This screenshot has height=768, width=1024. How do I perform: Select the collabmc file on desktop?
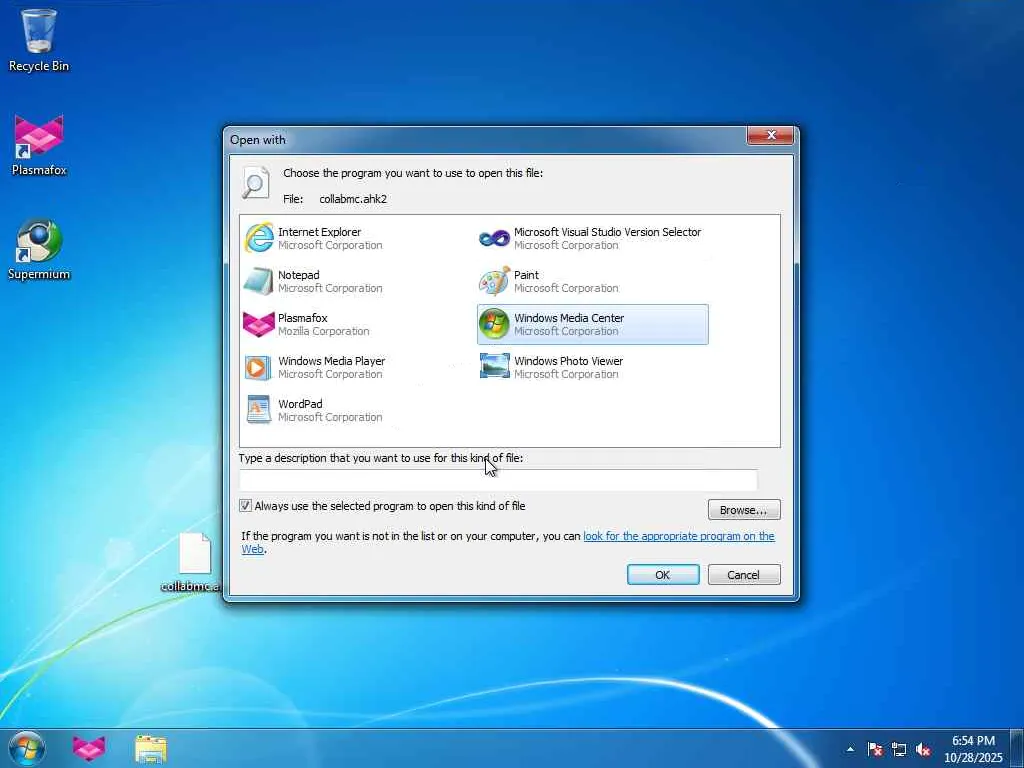tap(194, 563)
